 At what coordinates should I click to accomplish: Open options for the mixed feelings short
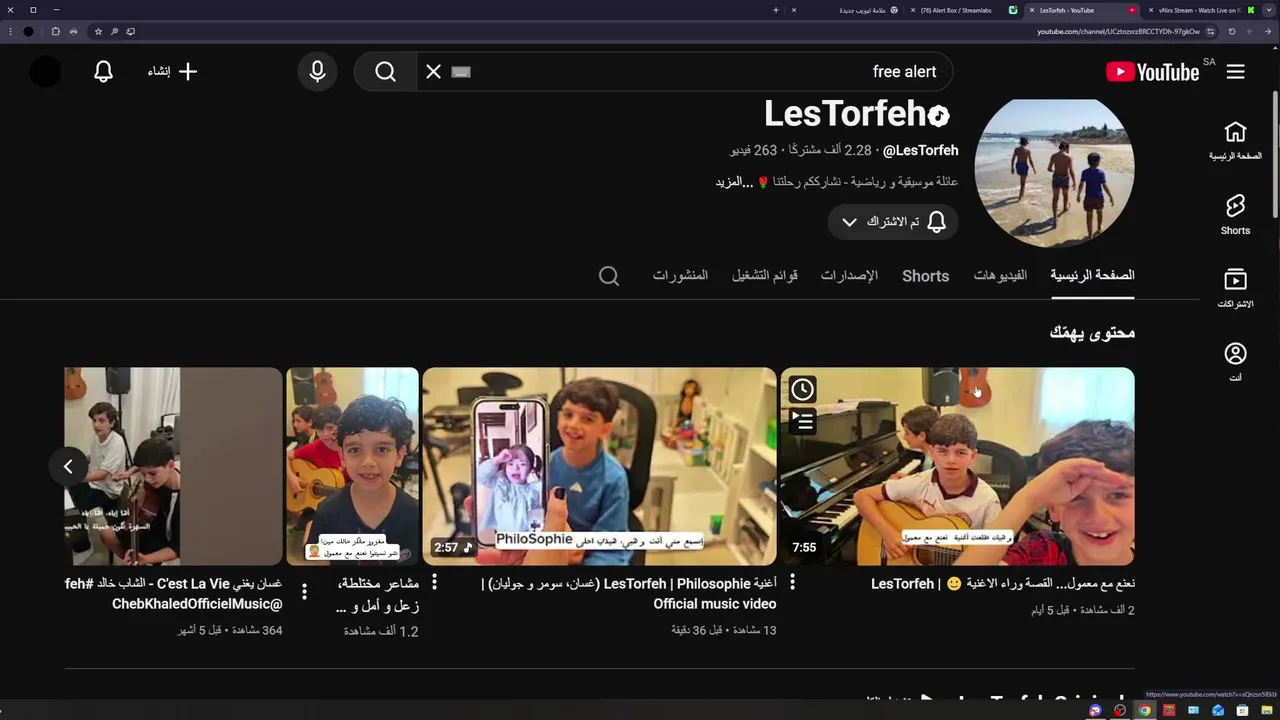[434, 582]
